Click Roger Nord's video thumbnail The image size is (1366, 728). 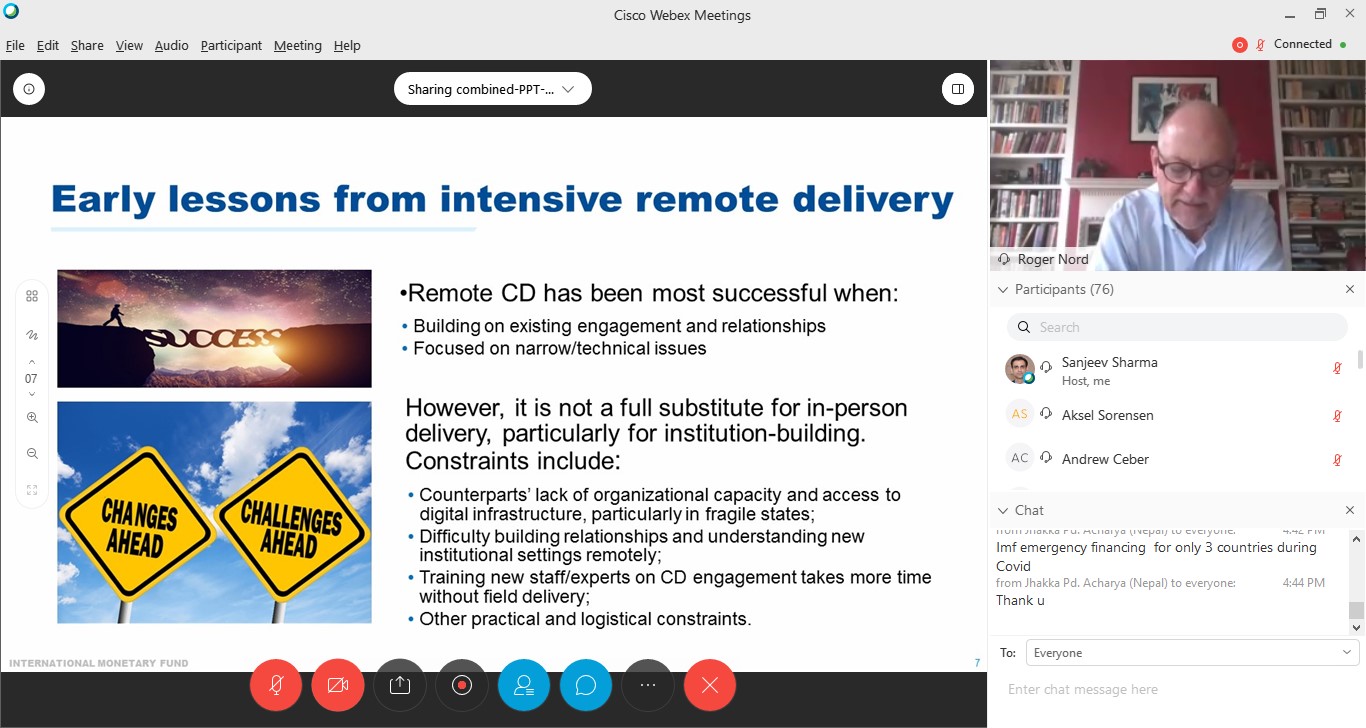1177,165
